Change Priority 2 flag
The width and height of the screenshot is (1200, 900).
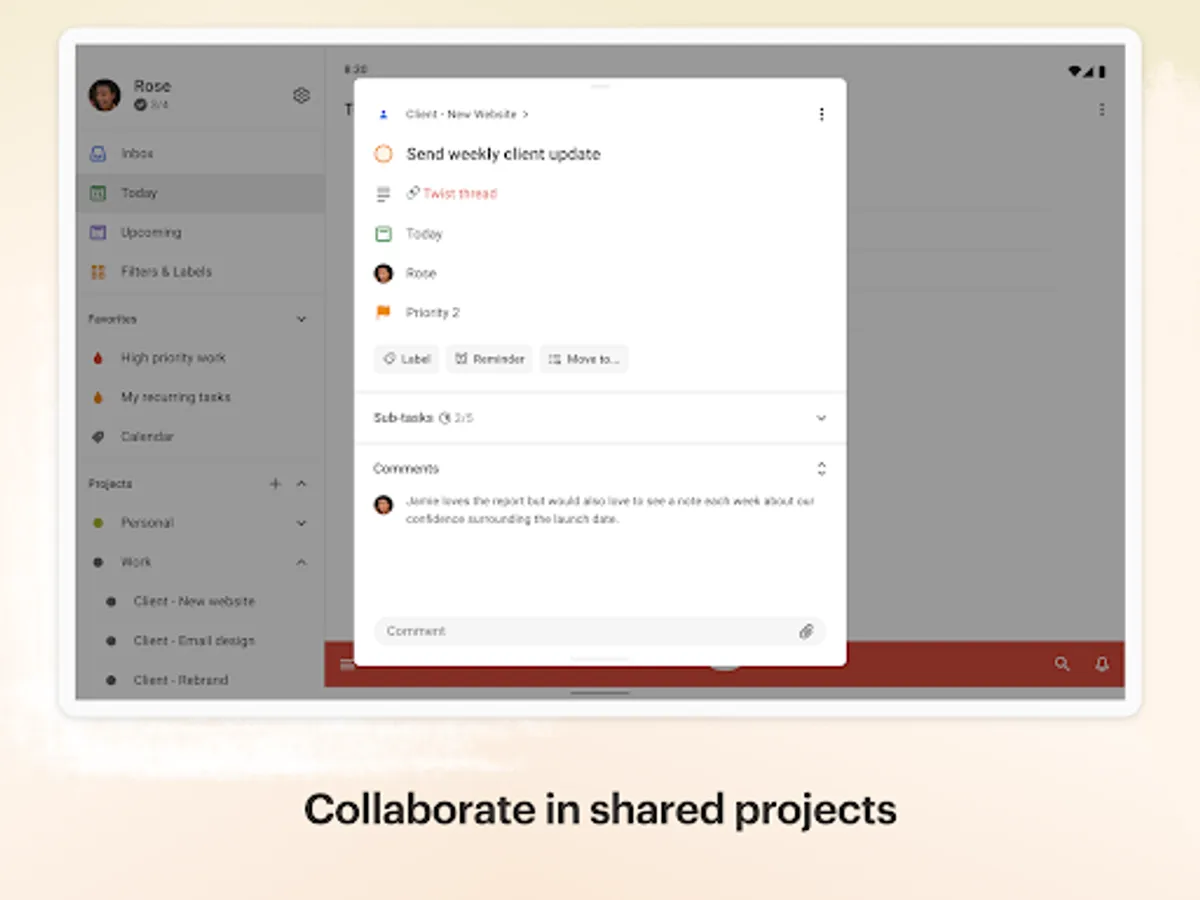point(433,313)
